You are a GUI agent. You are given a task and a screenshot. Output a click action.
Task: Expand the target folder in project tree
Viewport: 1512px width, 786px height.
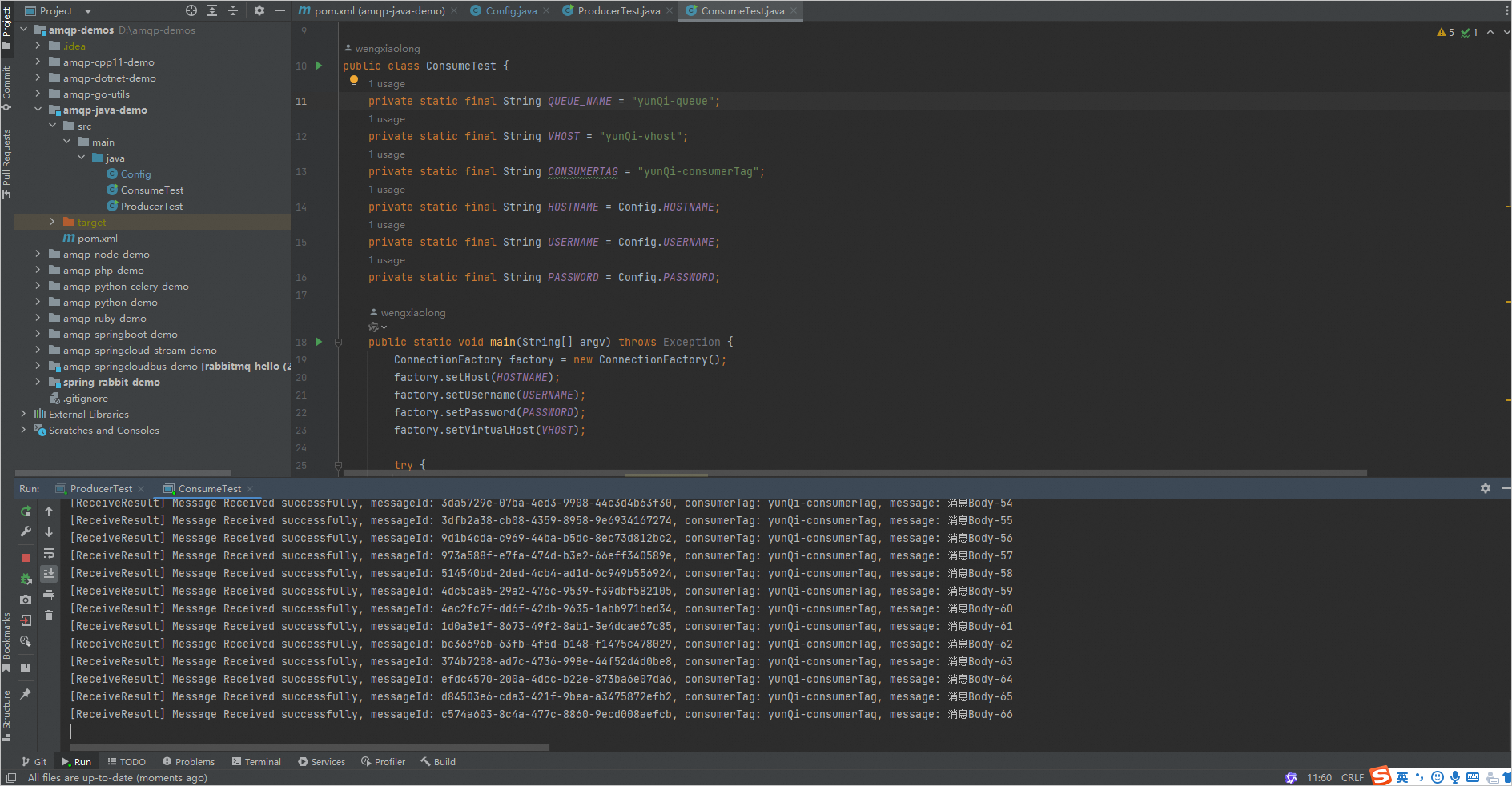point(53,222)
